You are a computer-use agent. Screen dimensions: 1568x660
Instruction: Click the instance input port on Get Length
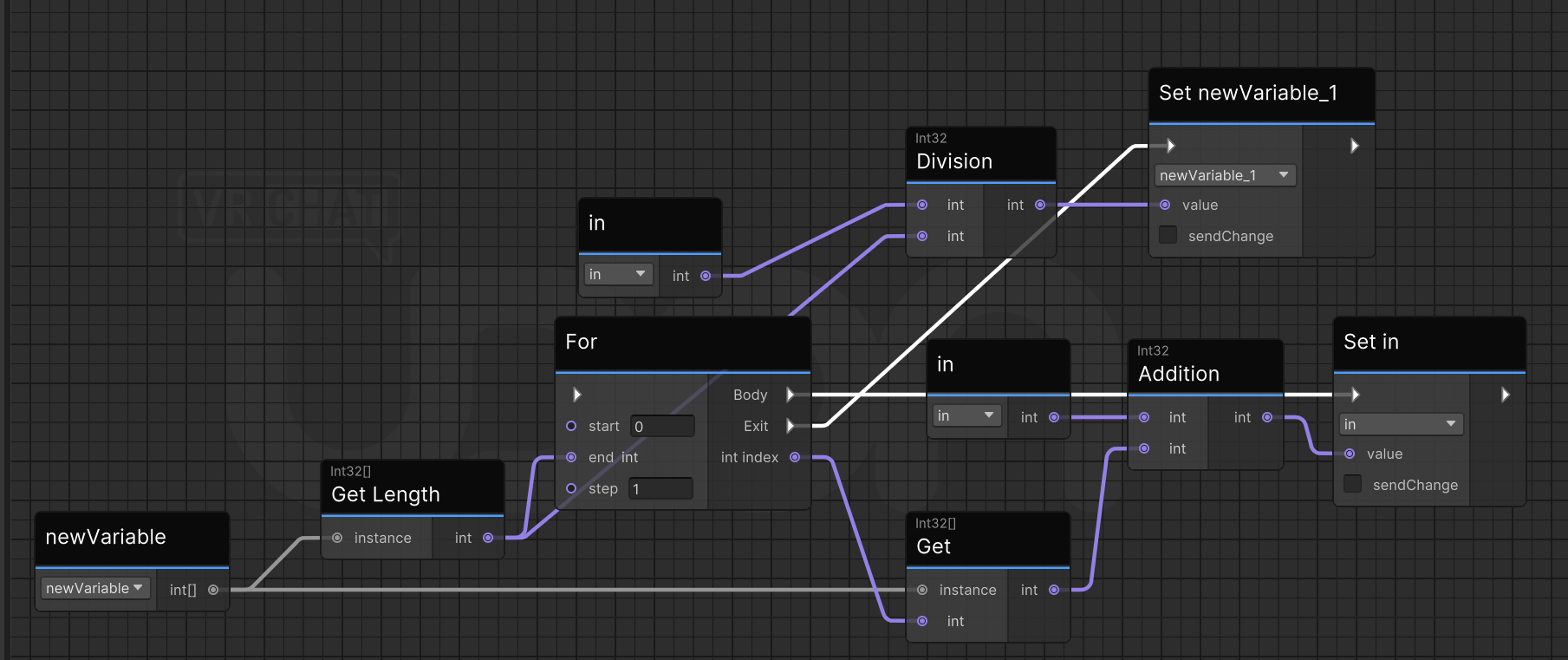point(337,538)
